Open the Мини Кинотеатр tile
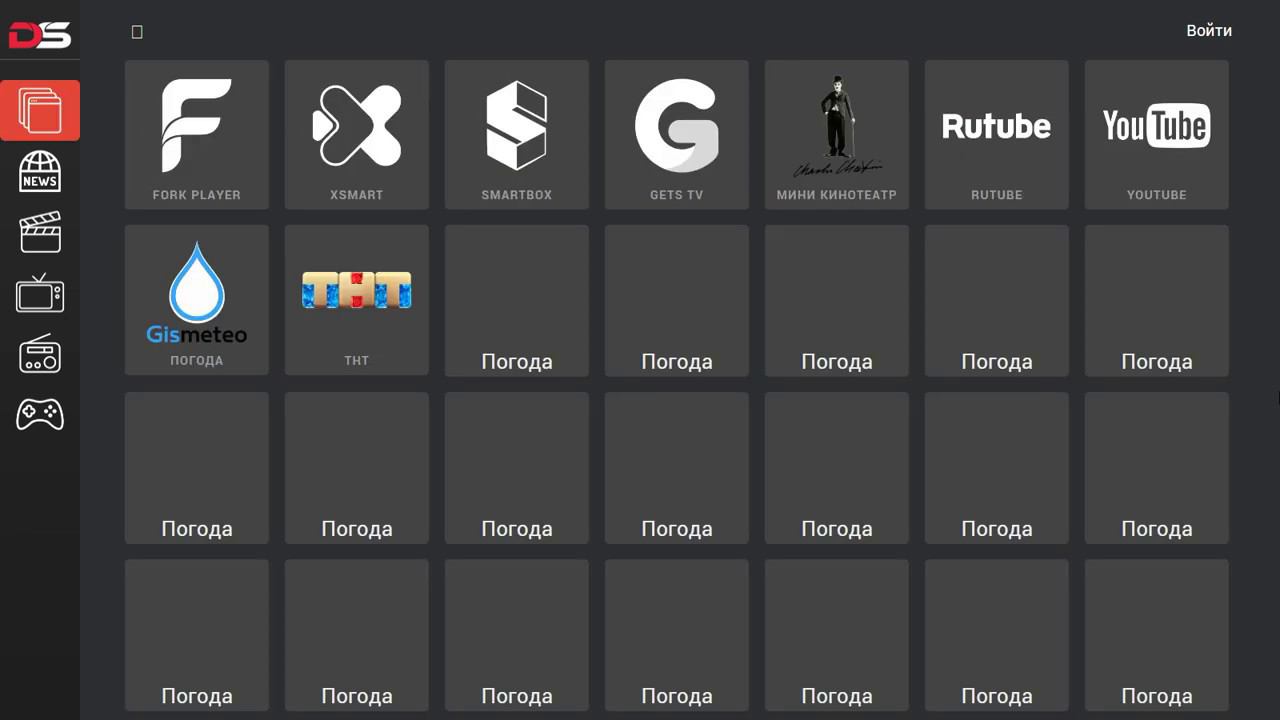Viewport: 1280px width, 720px height. click(837, 135)
